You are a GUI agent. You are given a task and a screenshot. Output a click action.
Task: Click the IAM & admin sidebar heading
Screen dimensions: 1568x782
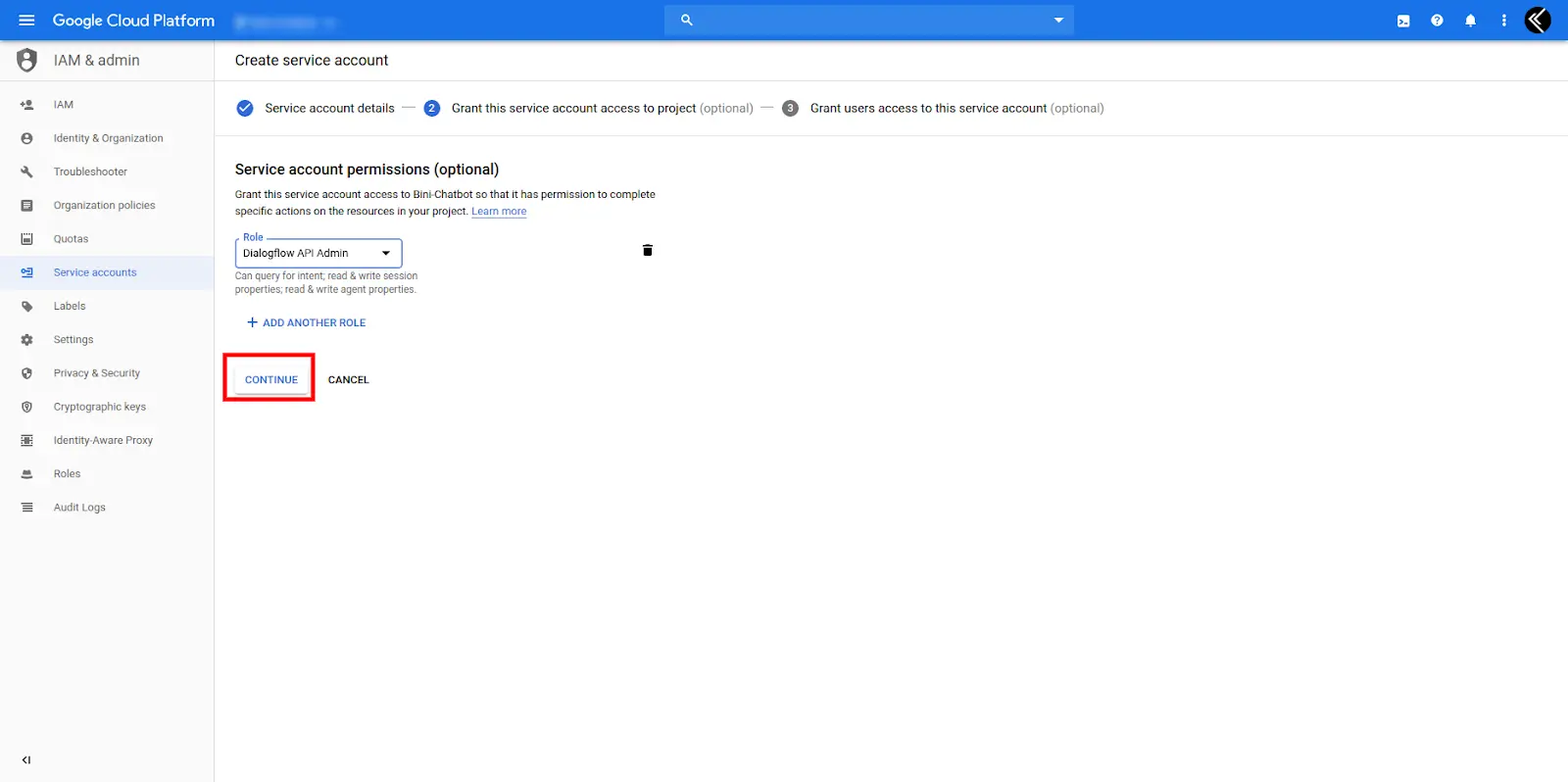tap(96, 60)
